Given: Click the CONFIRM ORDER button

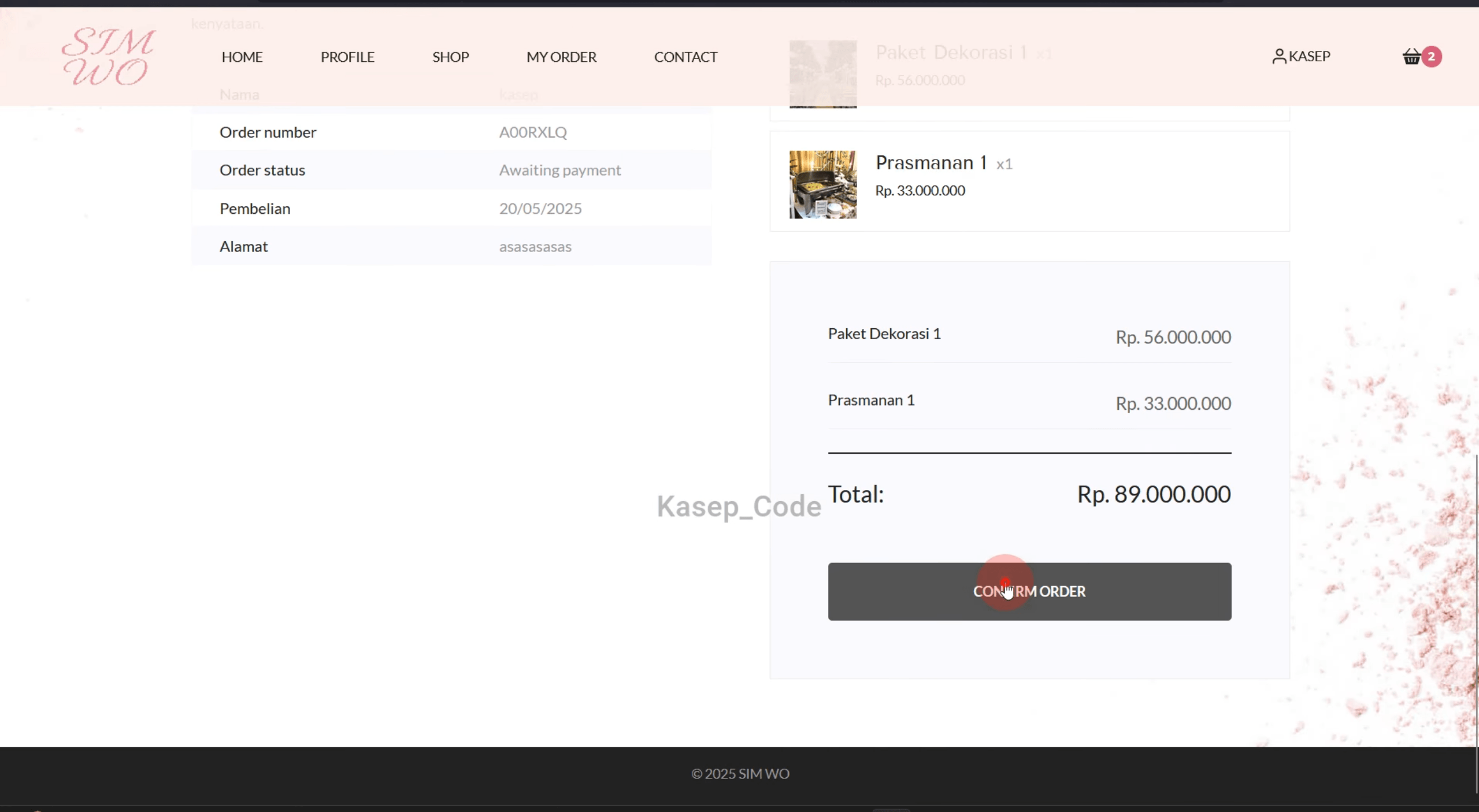Looking at the screenshot, I should [1029, 591].
